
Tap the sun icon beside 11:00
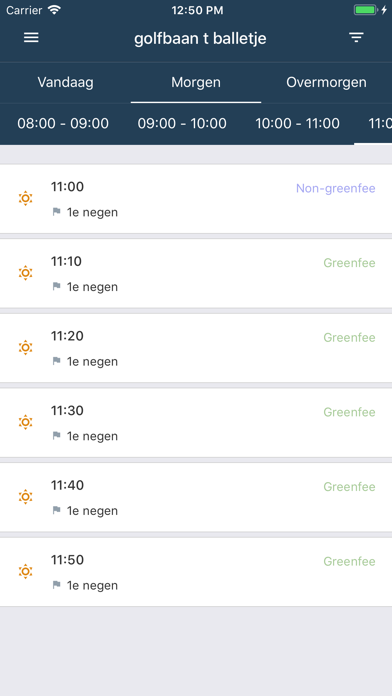point(25,198)
